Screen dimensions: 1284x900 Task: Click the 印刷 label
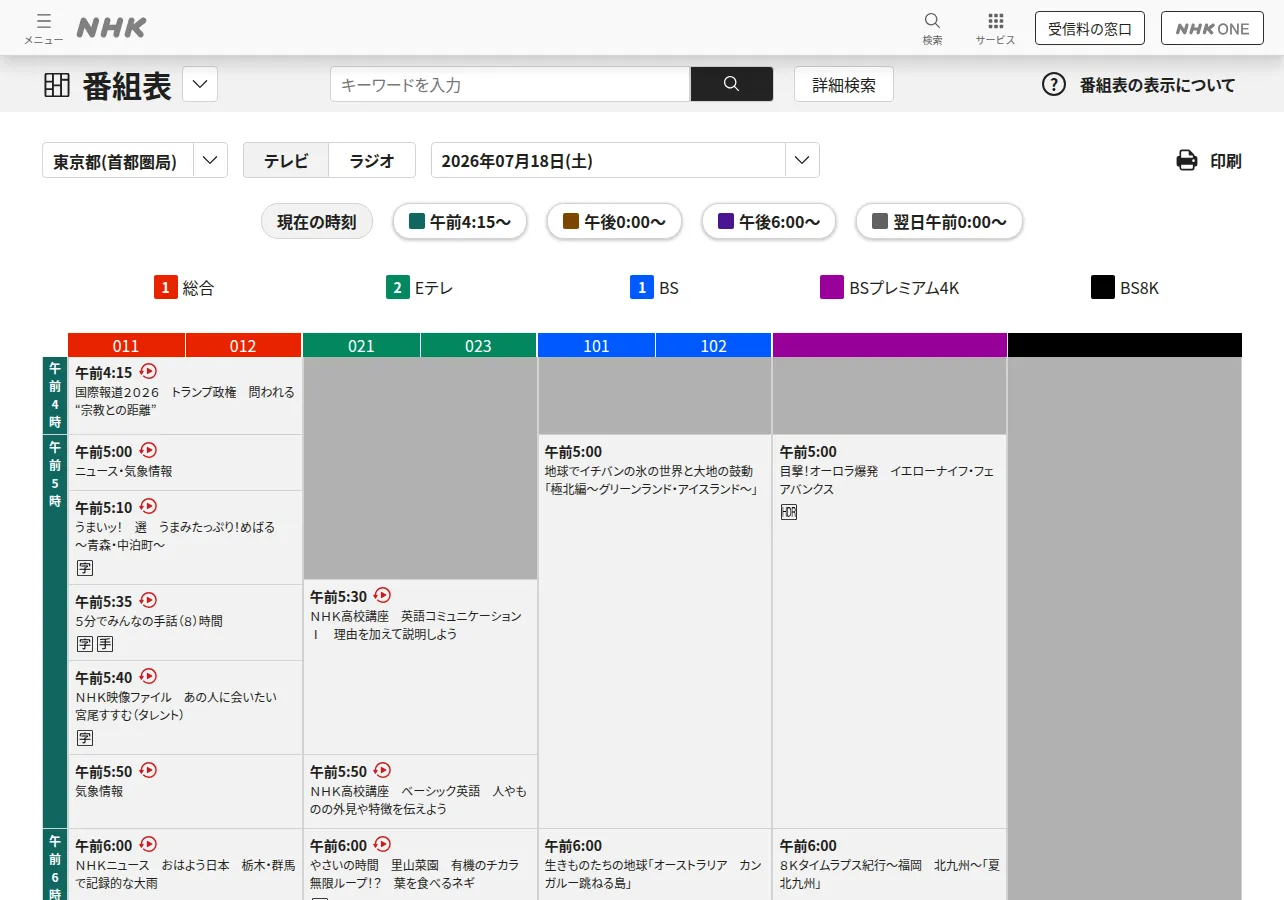point(1226,161)
